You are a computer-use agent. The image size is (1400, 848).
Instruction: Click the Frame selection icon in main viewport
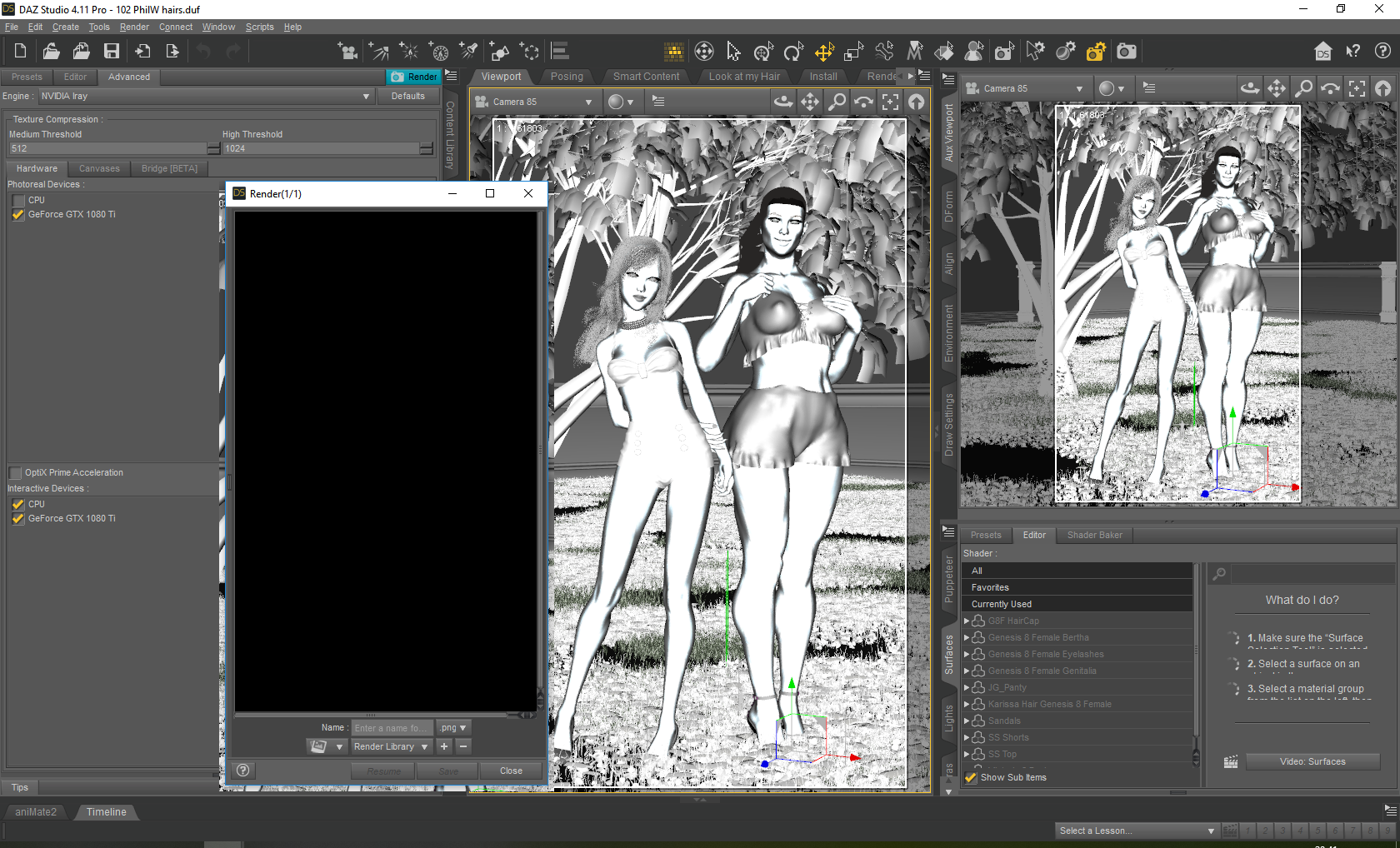(x=890, y=102)
